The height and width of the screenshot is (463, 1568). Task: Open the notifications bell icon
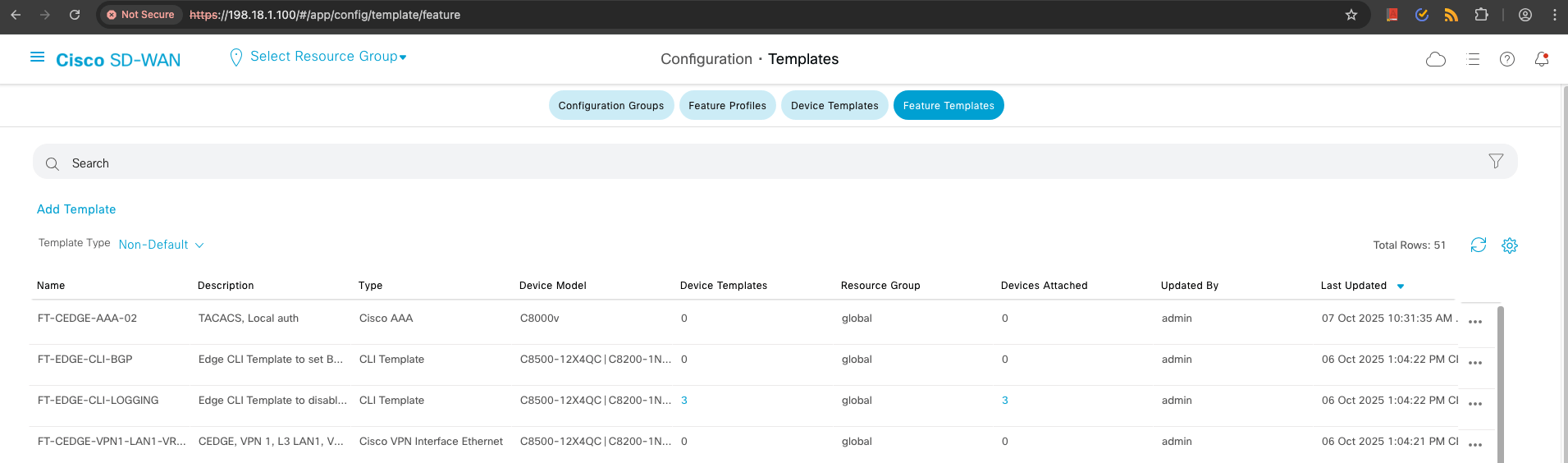[x=1542, y=59]
